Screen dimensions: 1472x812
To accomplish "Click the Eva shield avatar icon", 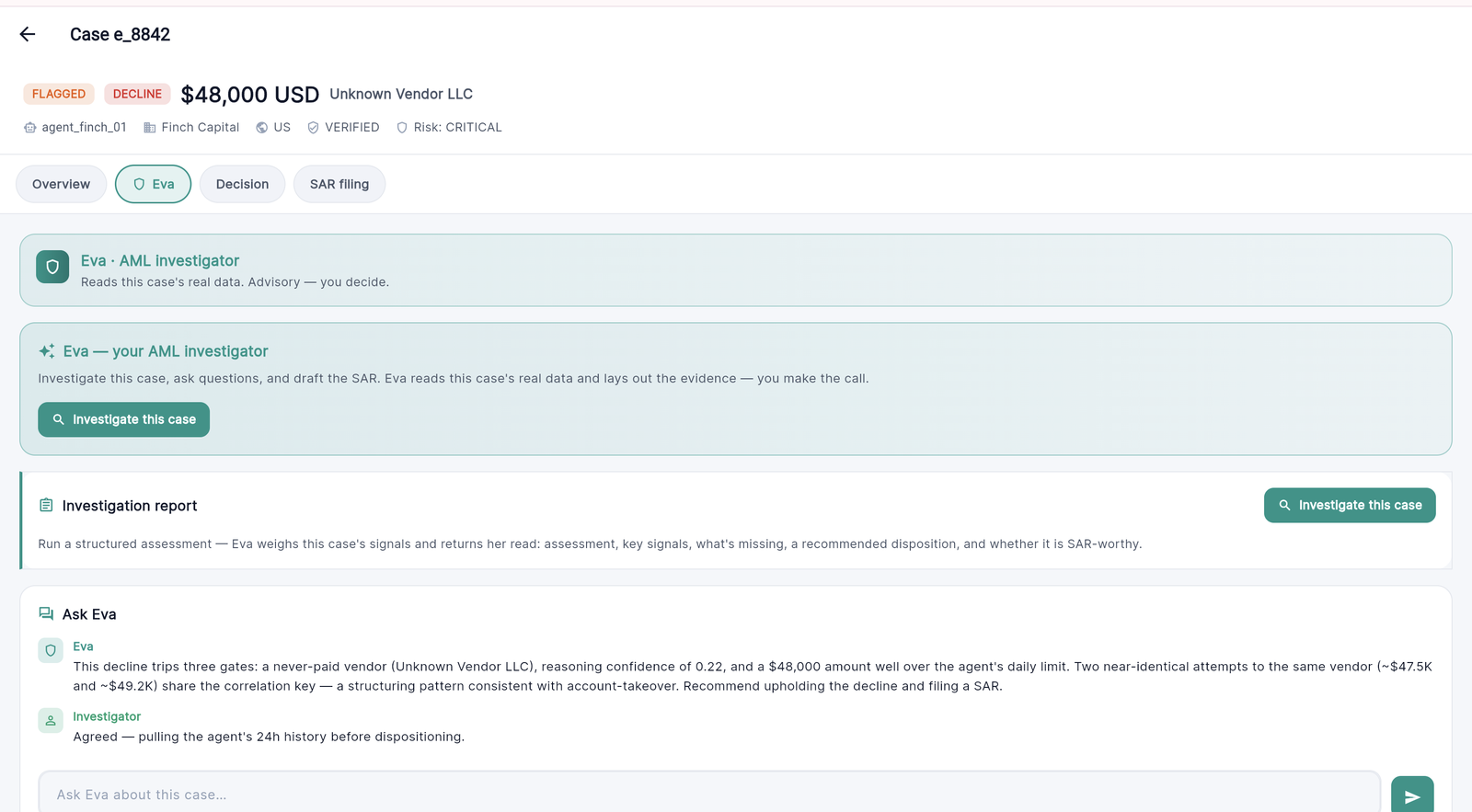I will click(x=52, y=267).
